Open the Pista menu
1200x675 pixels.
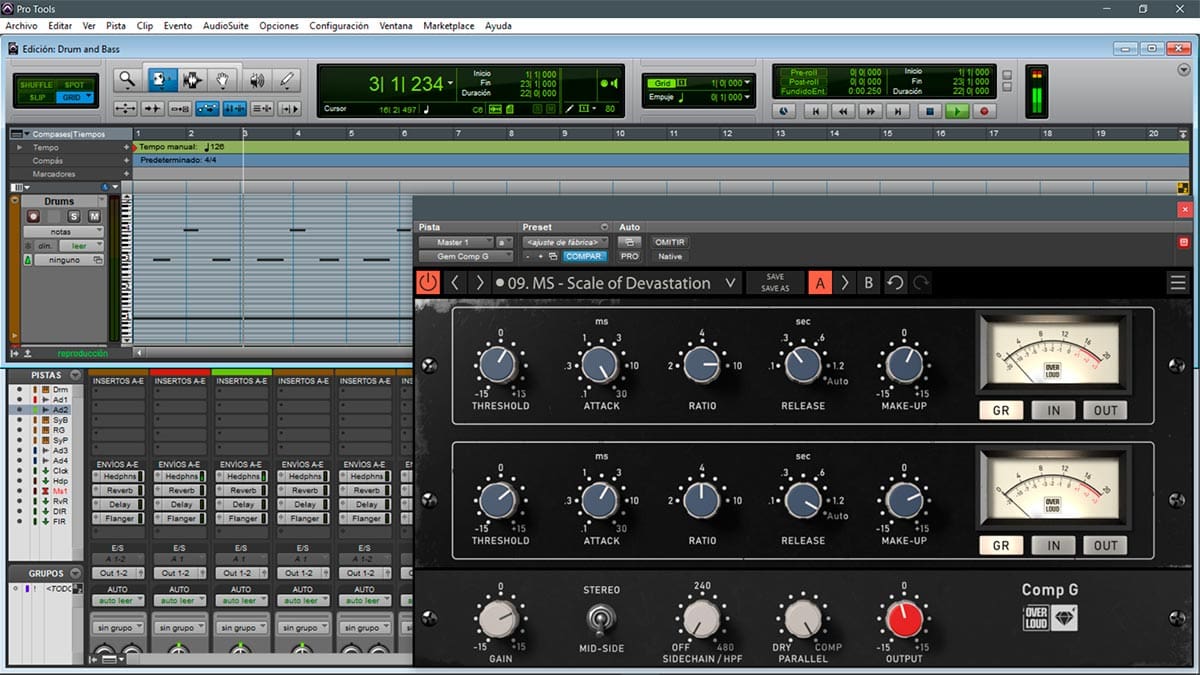tap(116, 25)
